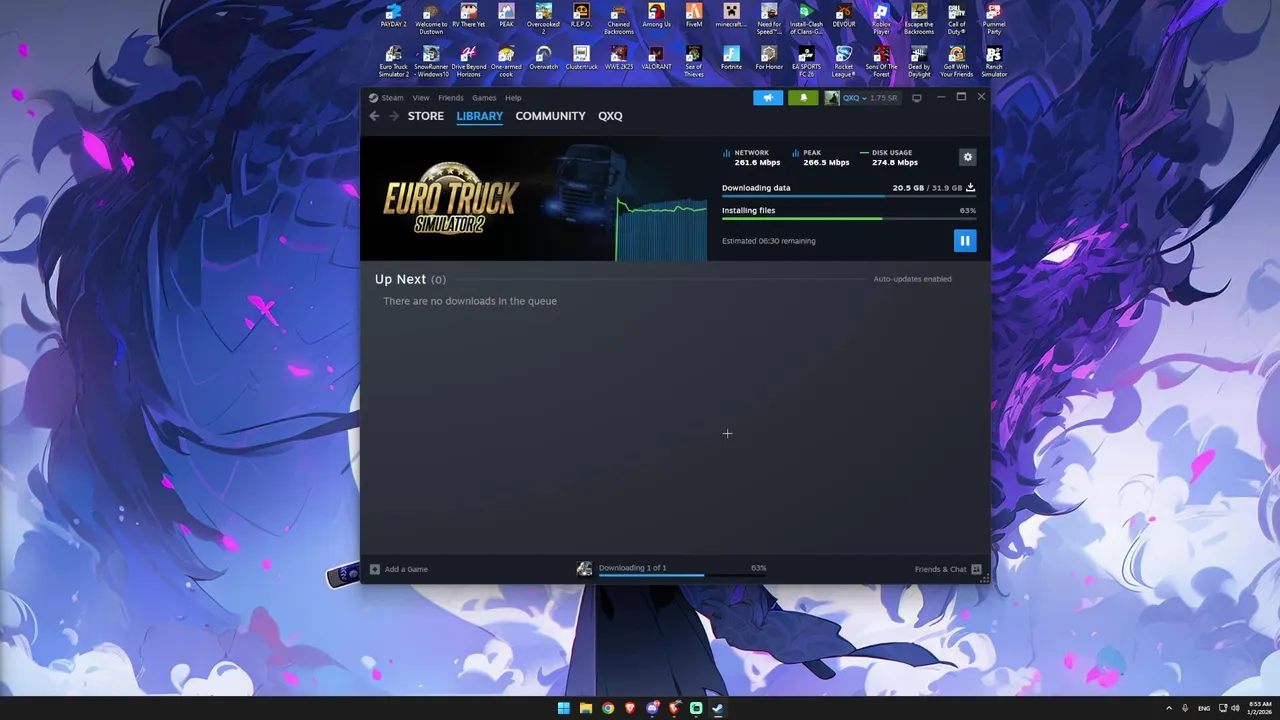Open the Games menu
The image size is (1280, 720).
coord(484,98)
